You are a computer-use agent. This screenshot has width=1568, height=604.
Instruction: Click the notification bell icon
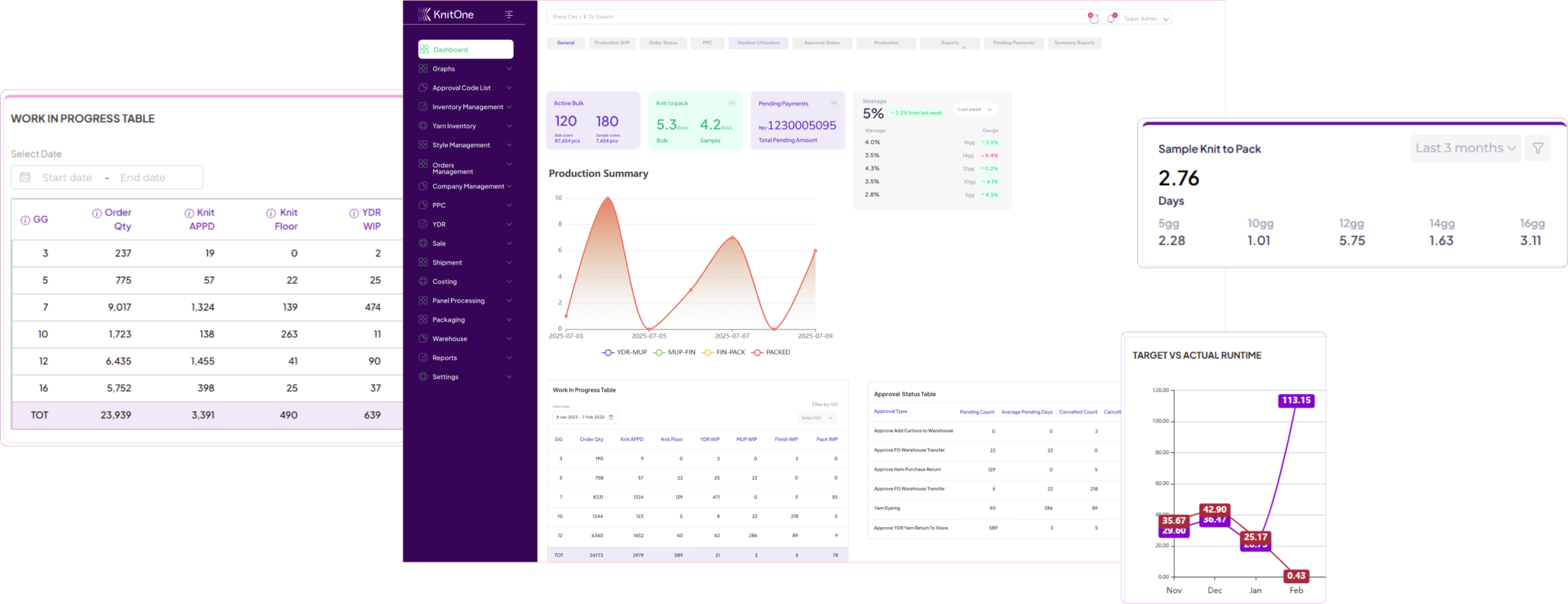(1110, 18)
